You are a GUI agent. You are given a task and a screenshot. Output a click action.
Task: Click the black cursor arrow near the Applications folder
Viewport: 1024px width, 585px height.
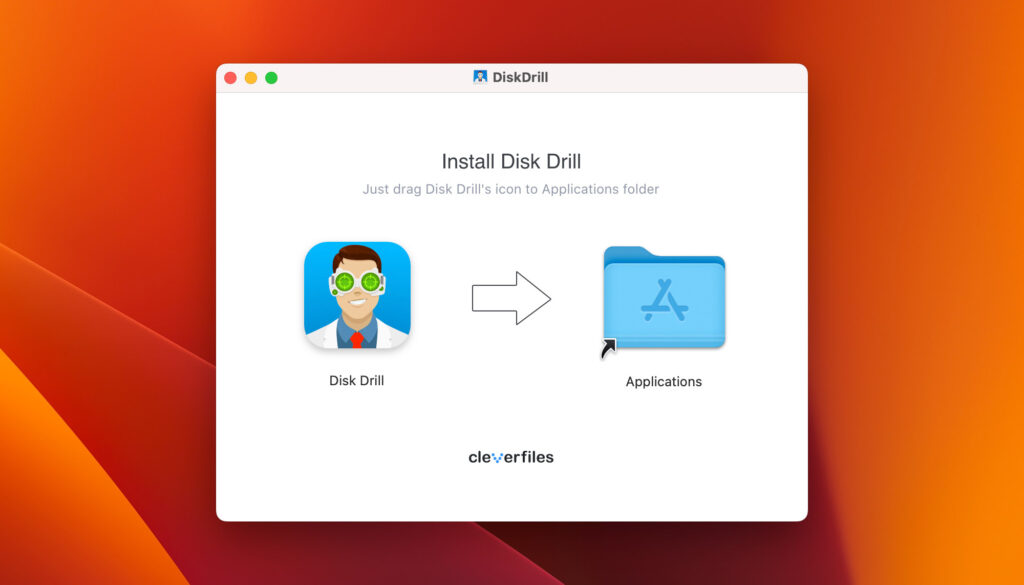[x=608, y=349]
